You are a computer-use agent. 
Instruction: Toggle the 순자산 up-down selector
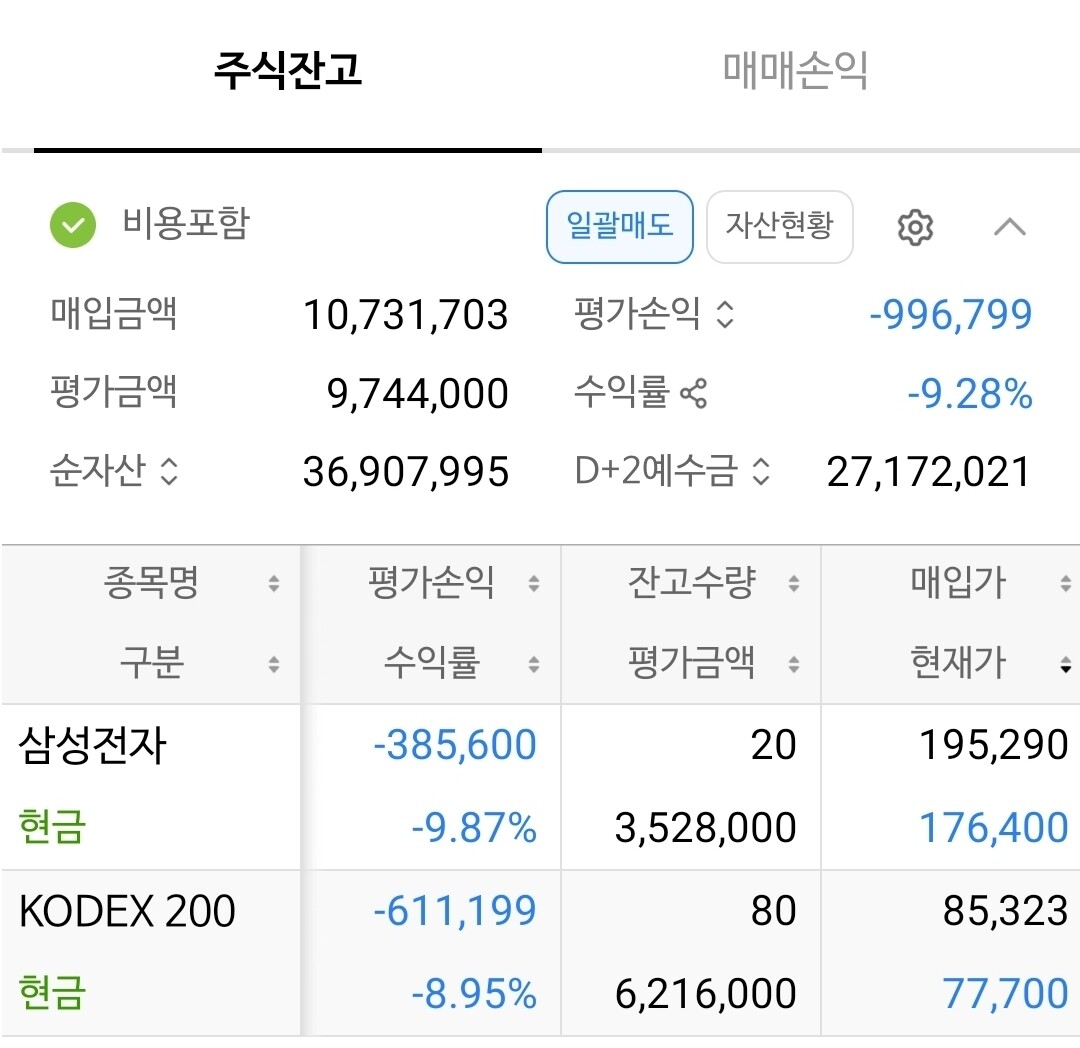pos(170,471)
